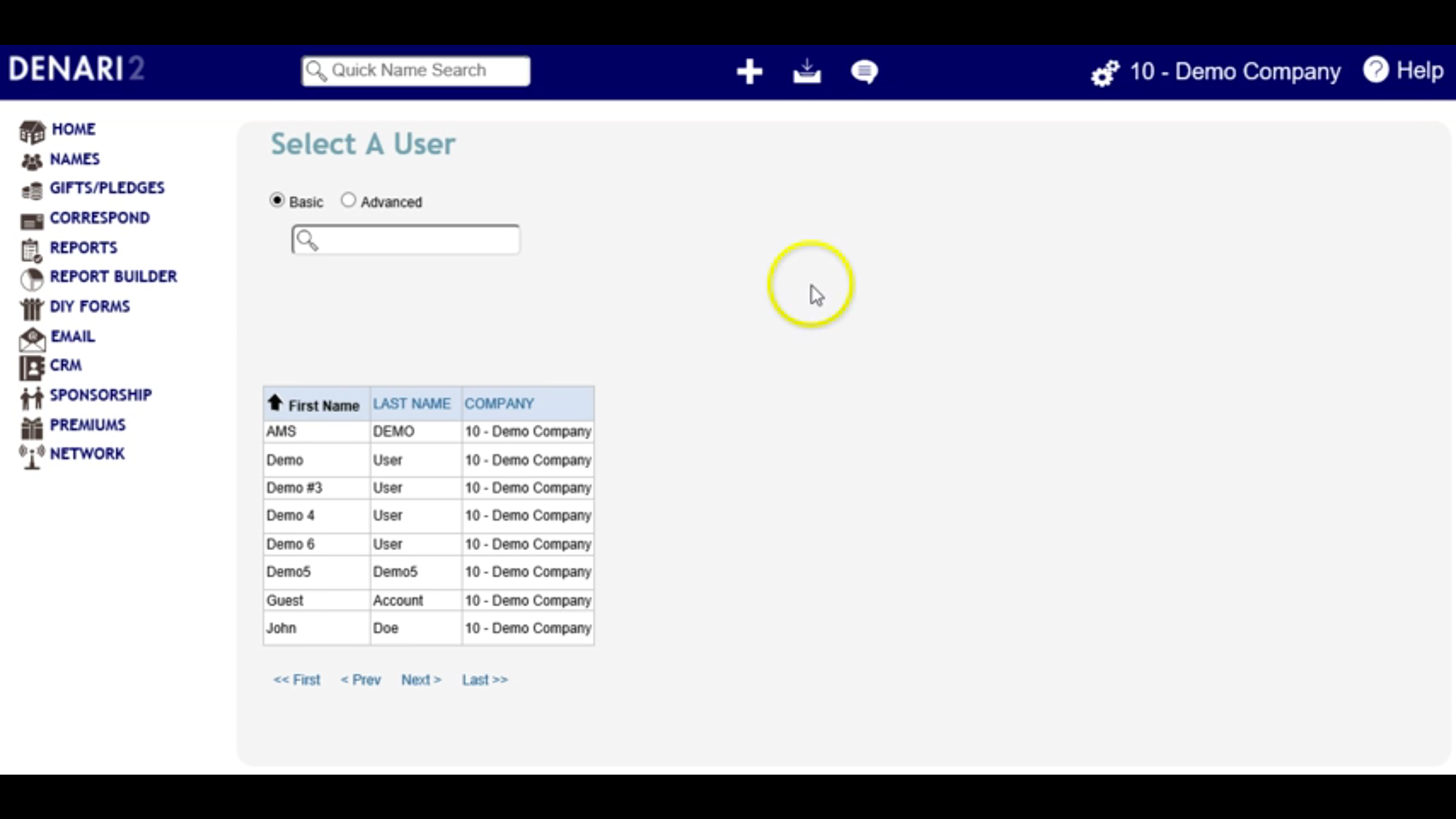Sort the table by LAST NAME column
This screenshot has width=1456, height=819.
[411, 404]
